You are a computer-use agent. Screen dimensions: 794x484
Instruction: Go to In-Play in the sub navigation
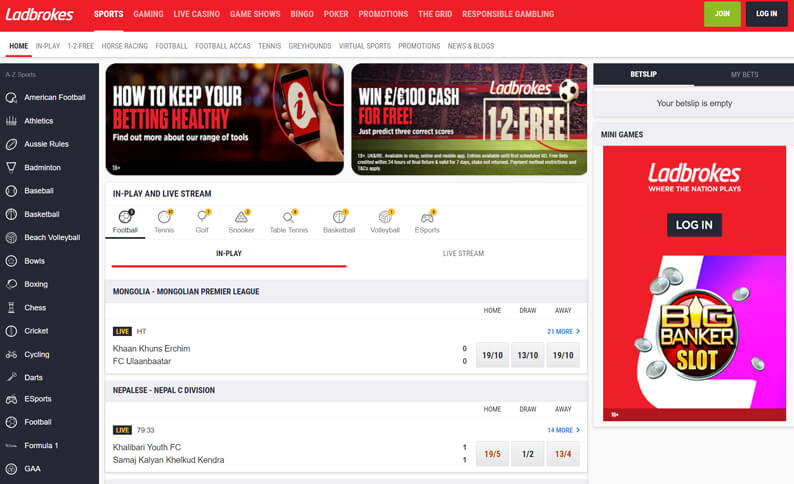coord(48,46)
